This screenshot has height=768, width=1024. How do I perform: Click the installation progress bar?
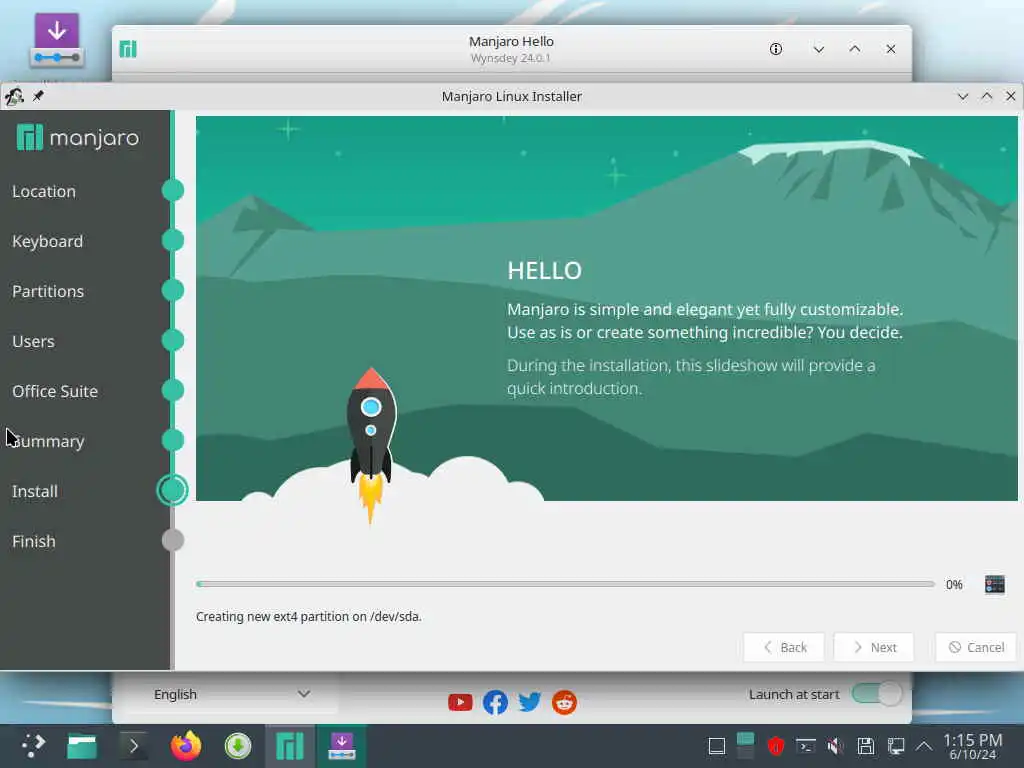tap(566, 584)
